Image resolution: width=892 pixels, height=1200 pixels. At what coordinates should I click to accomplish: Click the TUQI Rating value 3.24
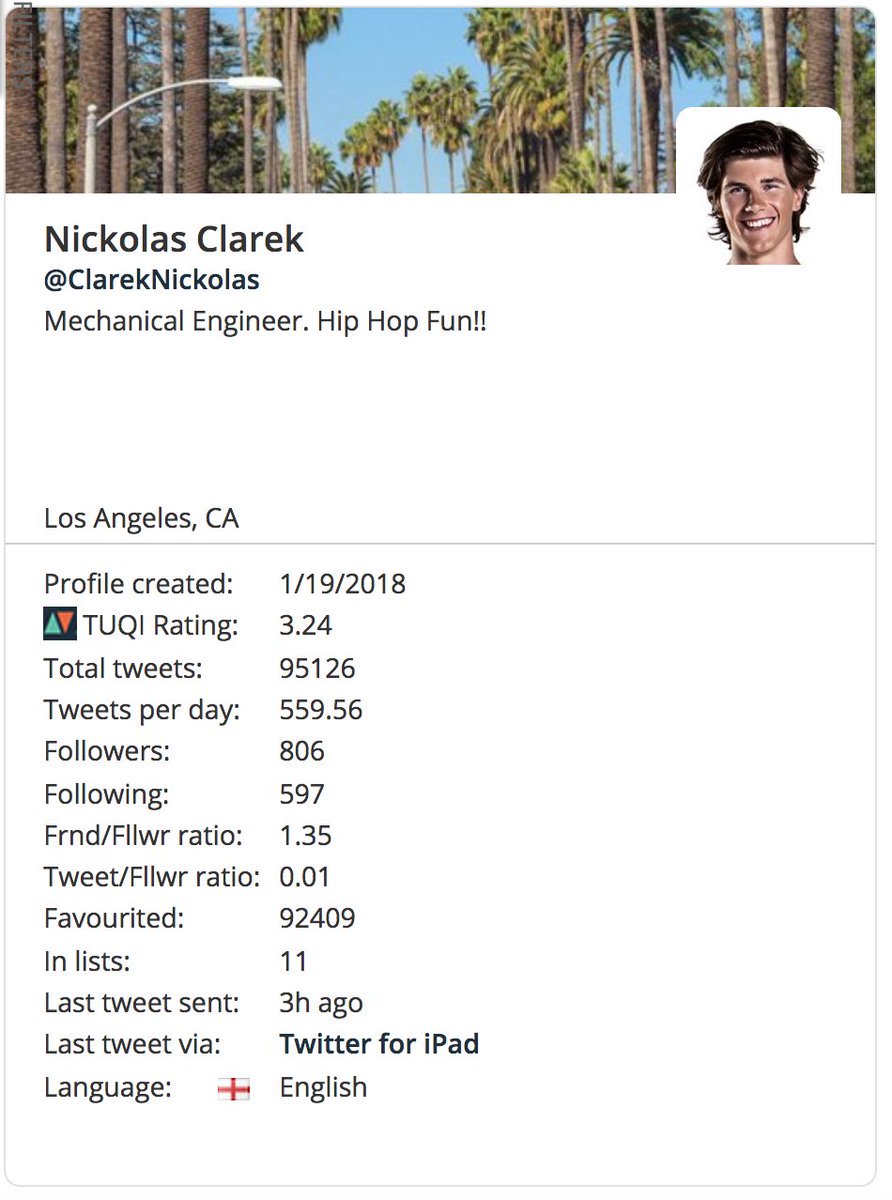click(x=305, y=626)
